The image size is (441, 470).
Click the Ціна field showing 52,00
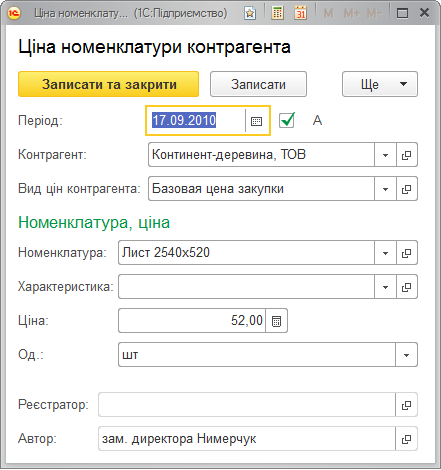192,321
